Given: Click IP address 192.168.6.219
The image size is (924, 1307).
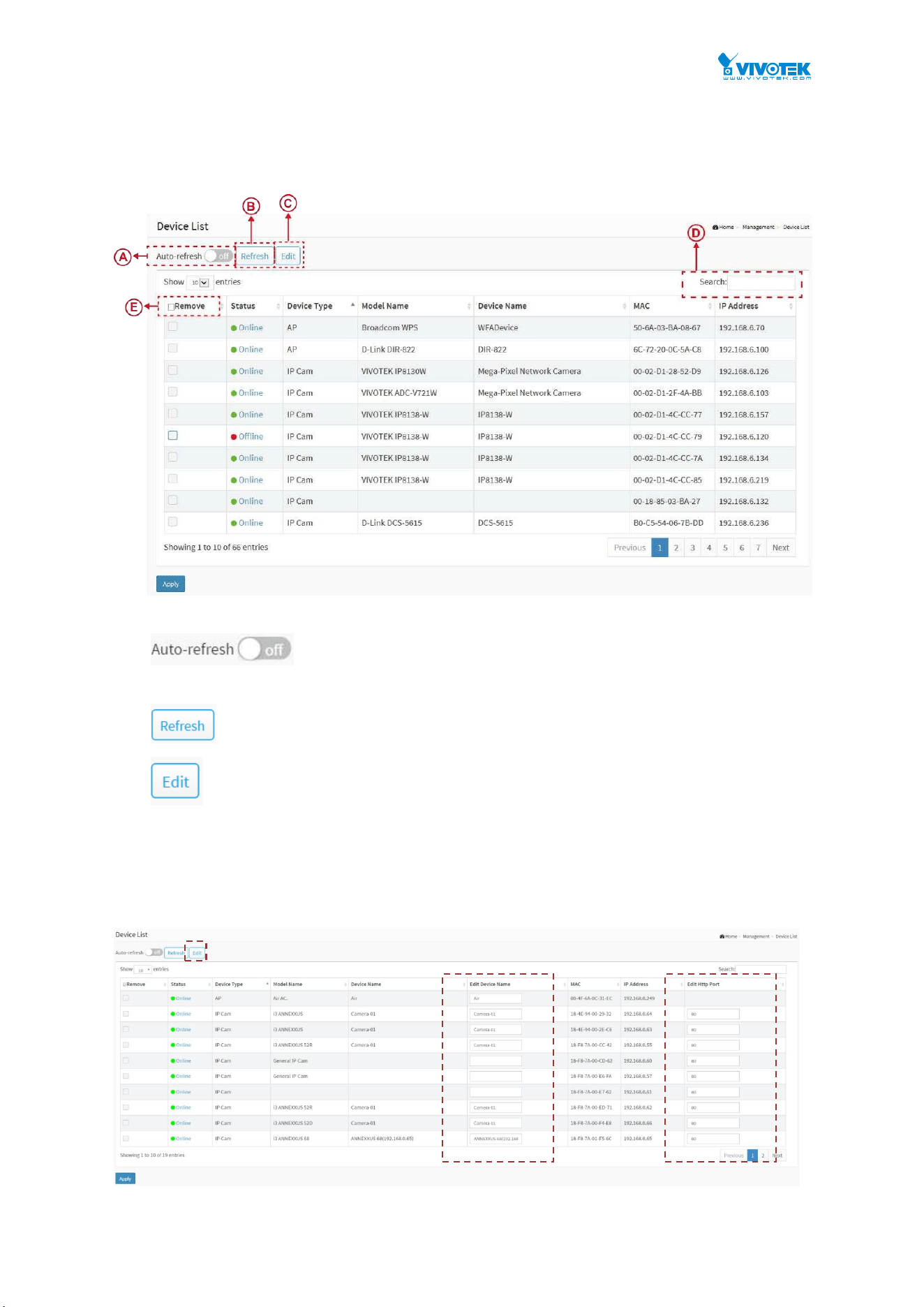Looking at the screenshot, I should tap(743, 480).
